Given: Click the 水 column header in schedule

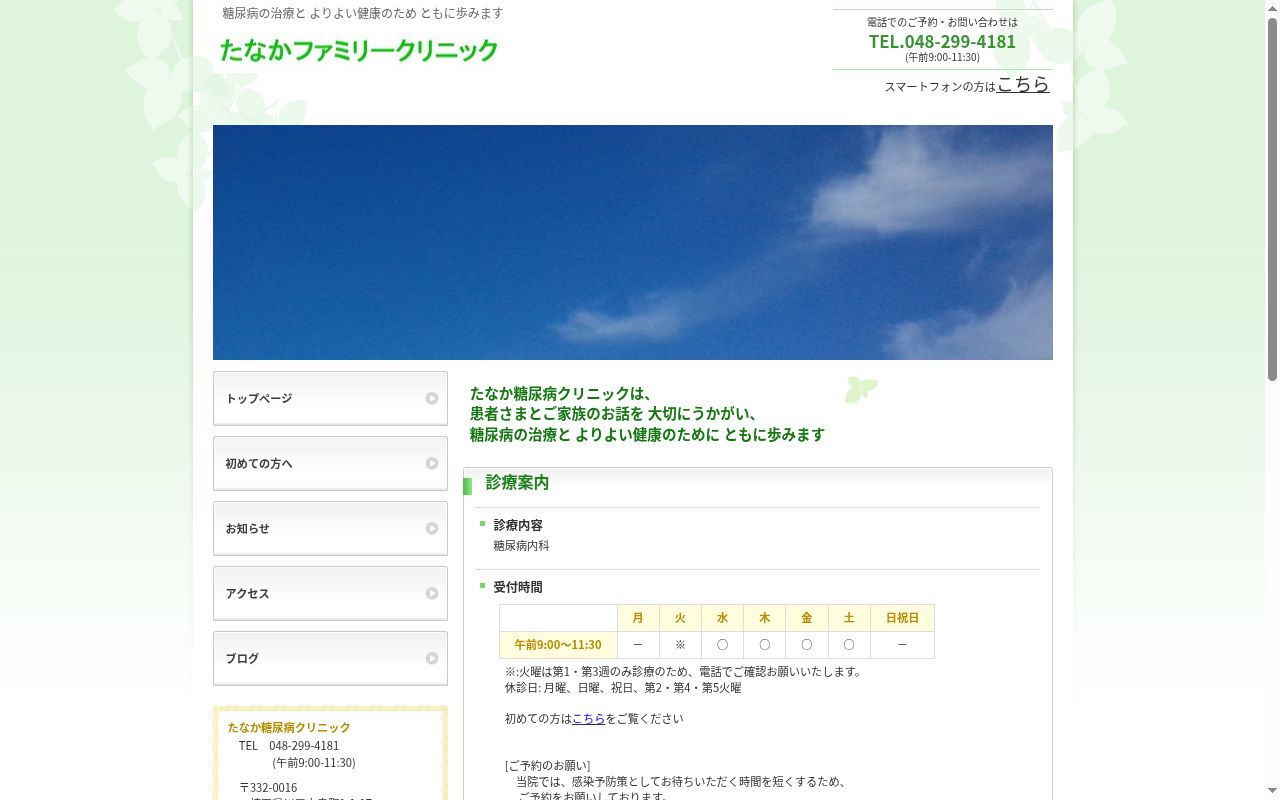Looking at the screenshot, I should click(722, 618).
